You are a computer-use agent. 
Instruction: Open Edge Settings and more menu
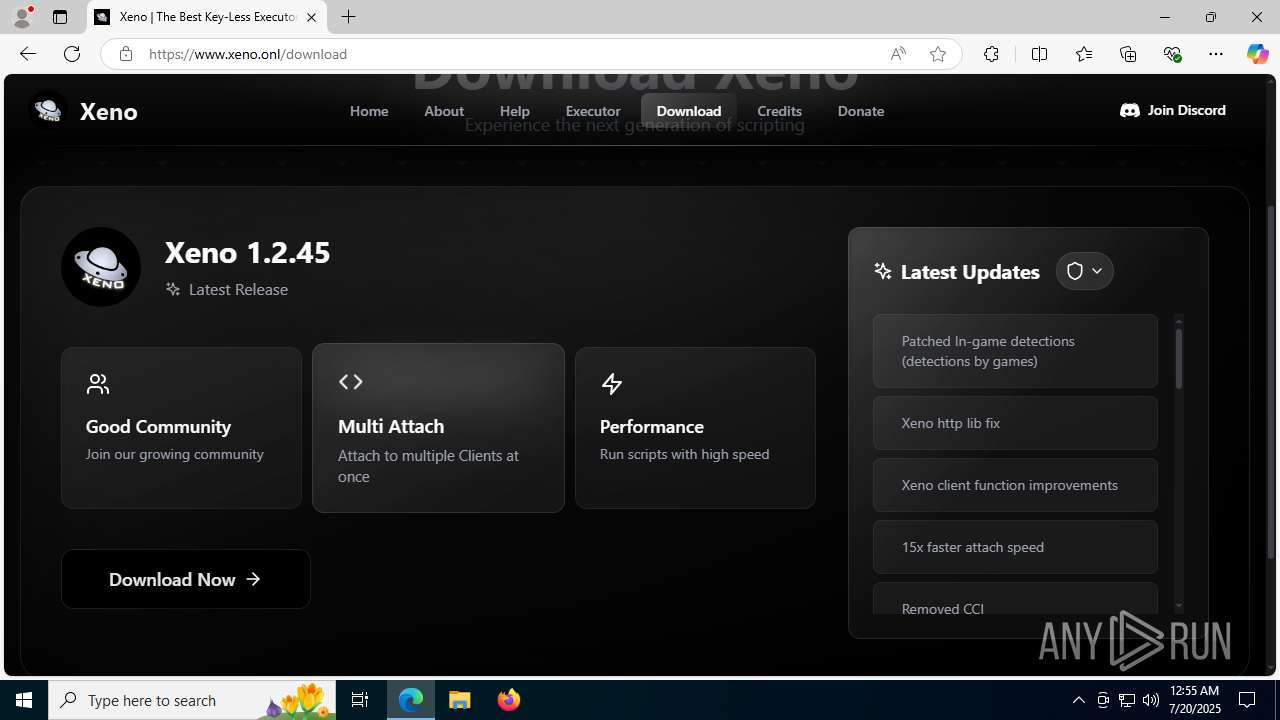[x=1216, y=54]
